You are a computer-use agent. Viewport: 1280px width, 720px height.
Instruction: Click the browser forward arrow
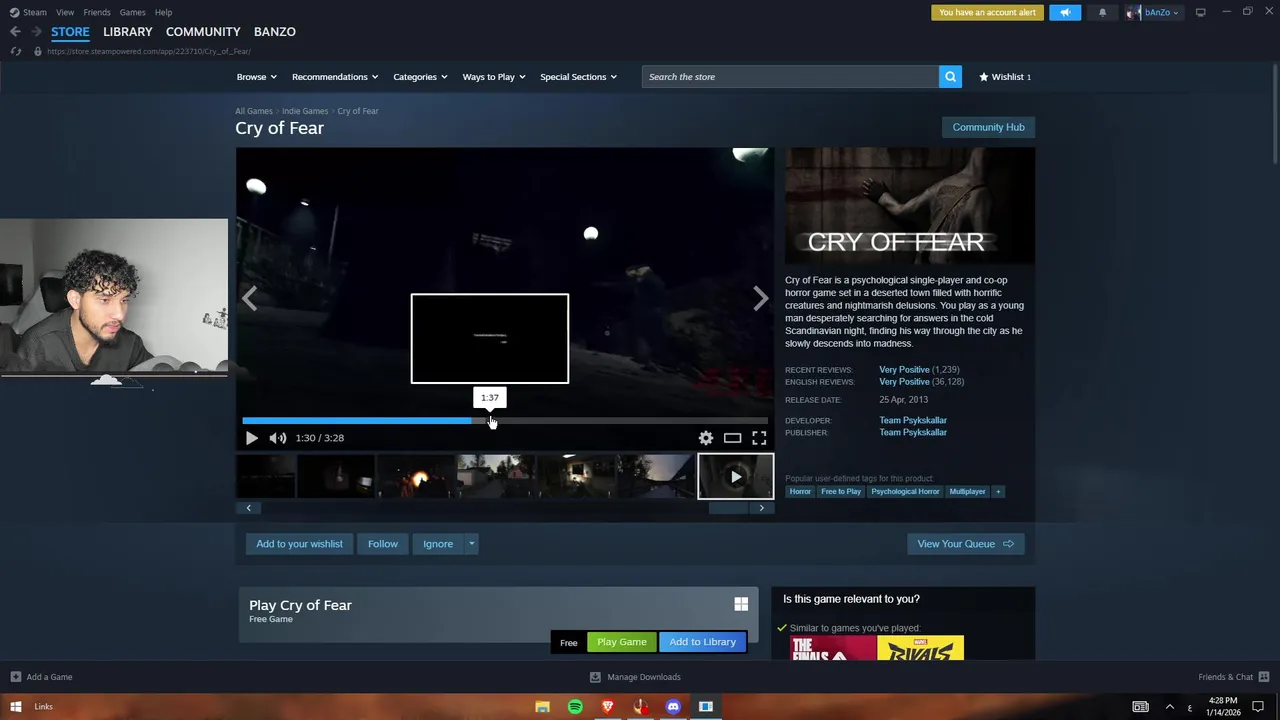tap(36, 32)
